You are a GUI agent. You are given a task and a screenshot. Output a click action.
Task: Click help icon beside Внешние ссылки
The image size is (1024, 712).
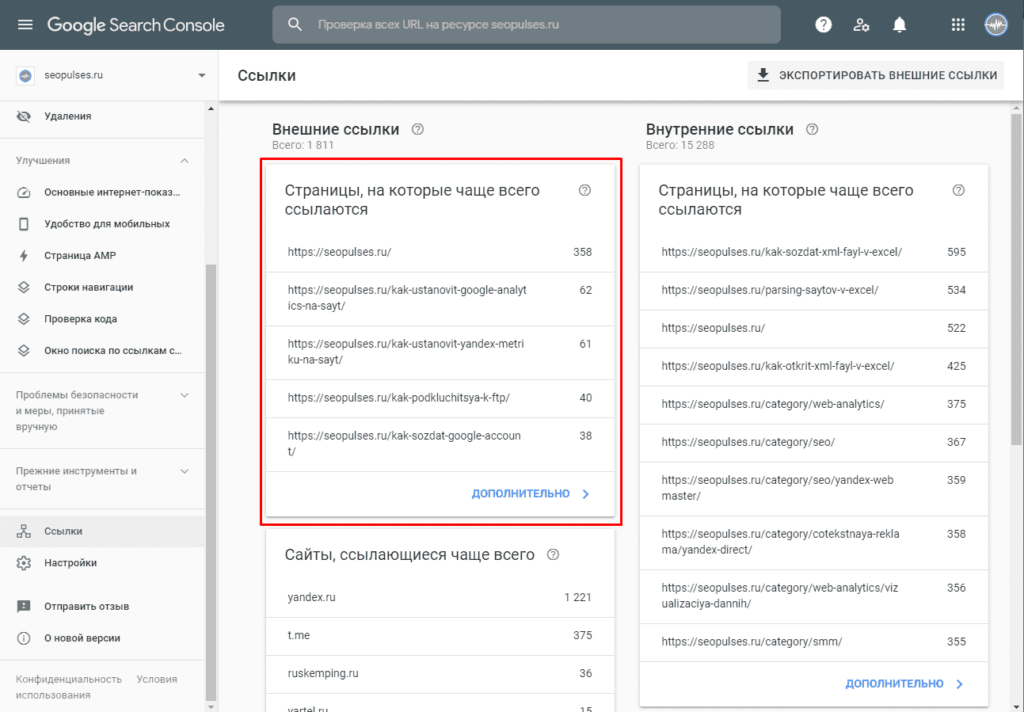pyautogui.click(x=418, y=129)
